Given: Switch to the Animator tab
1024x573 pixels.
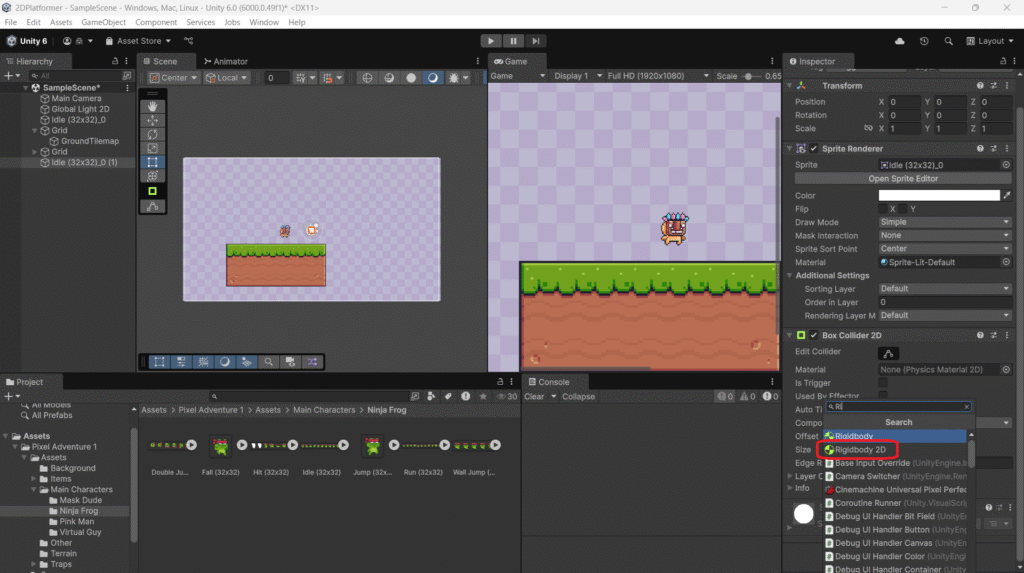Looking at the screenshot, I should pyautogui.click(x=226, y=61).
